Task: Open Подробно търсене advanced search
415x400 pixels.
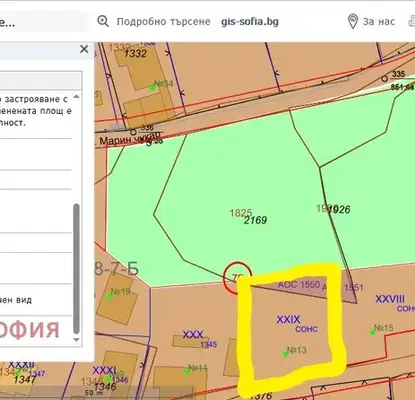Action: 163,22
